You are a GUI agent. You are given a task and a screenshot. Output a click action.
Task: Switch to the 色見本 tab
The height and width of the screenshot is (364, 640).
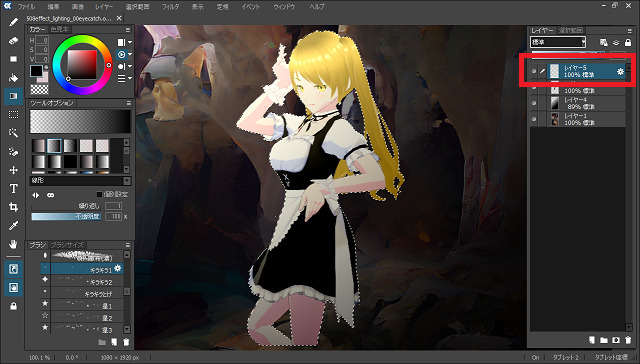point(60,29)
